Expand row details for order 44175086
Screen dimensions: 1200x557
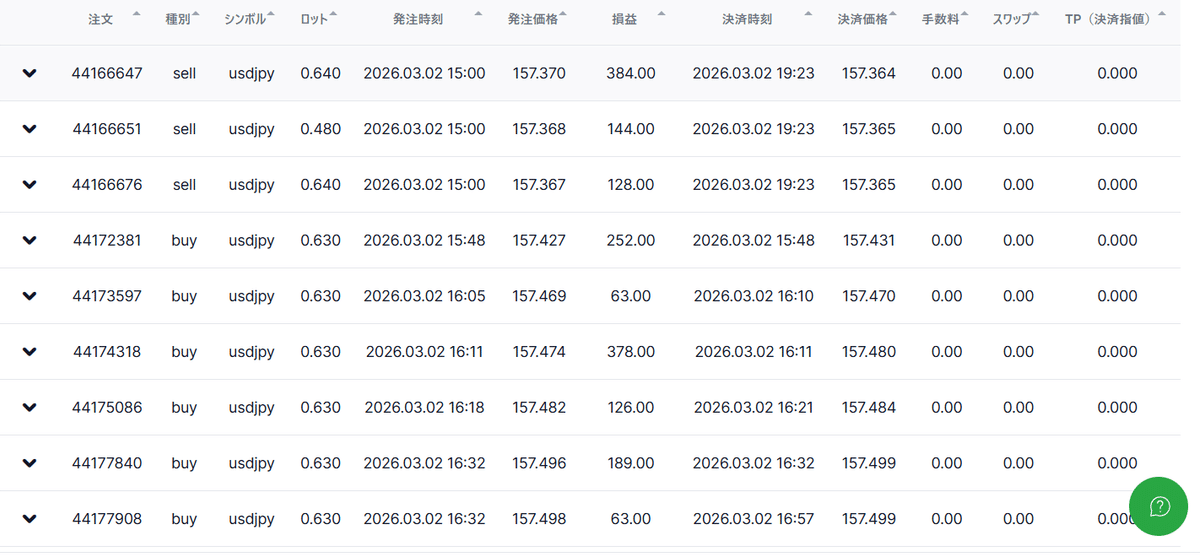point(29,408)
